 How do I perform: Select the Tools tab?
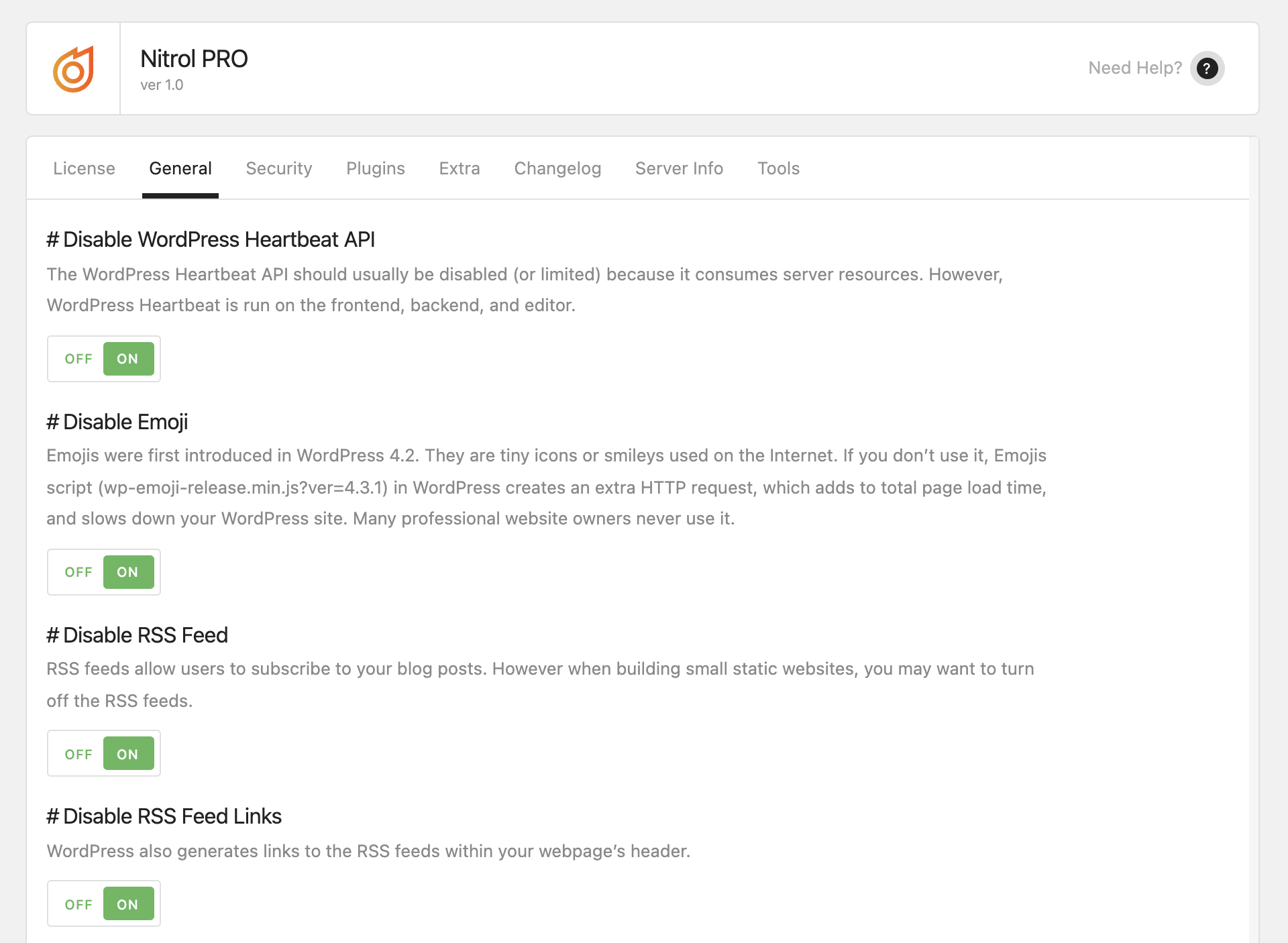[x=778, y=168]
